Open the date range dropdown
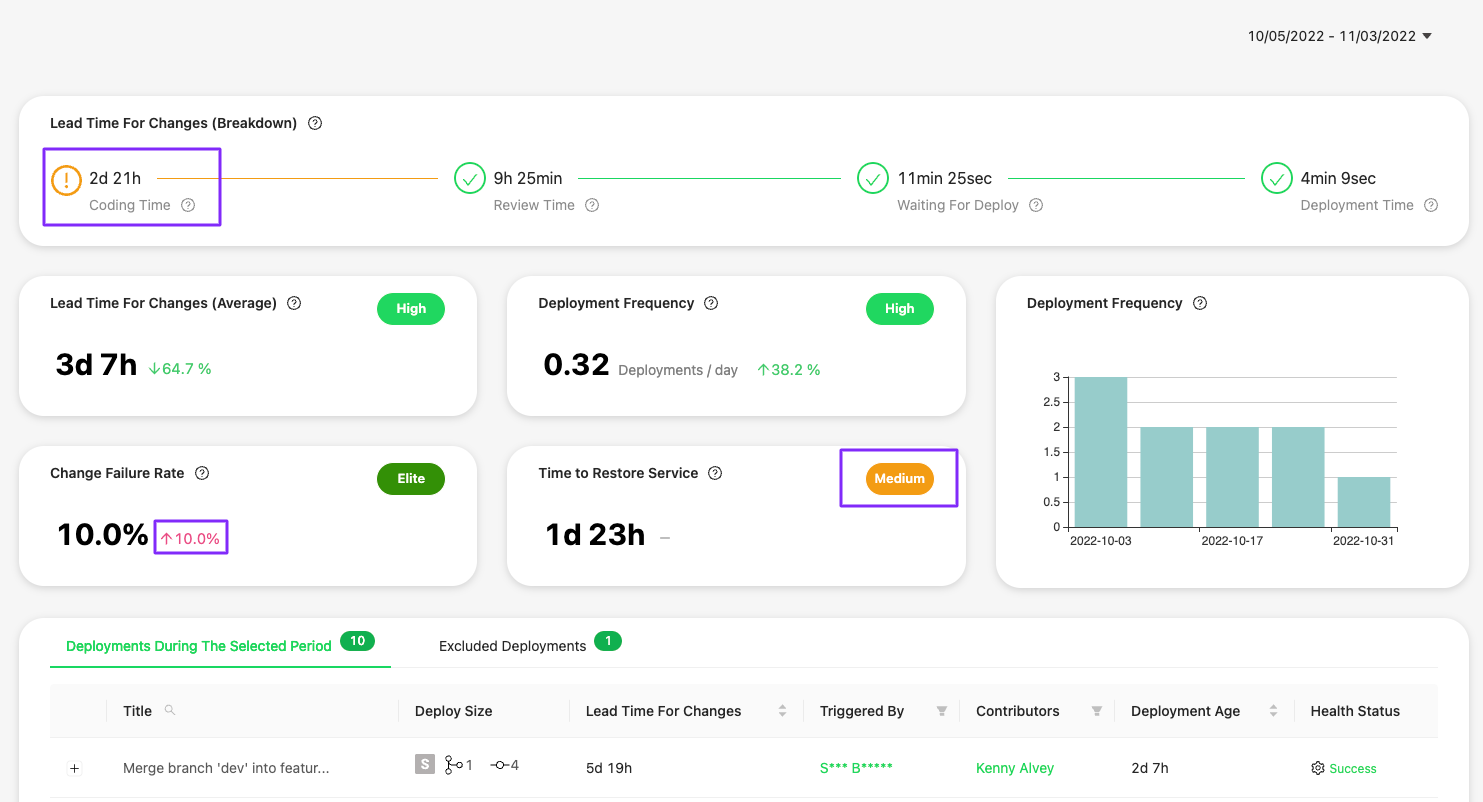 1340,36
